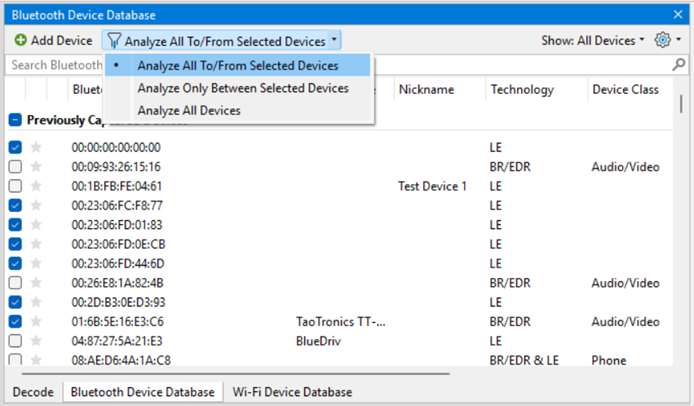Click the Technology column header
Viewport: 694px width, 406px height.
(522, 89)
